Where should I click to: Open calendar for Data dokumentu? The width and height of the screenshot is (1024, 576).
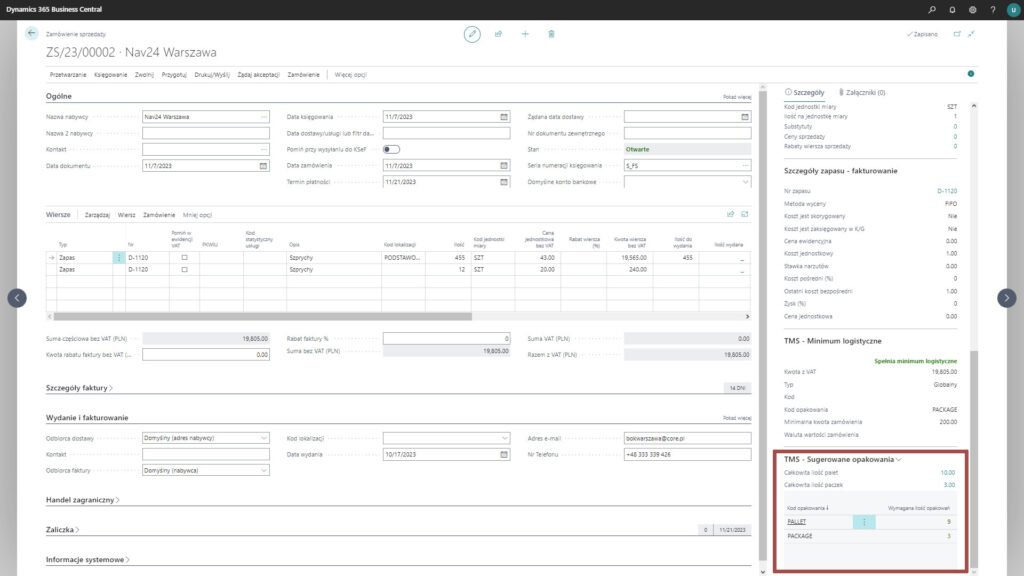pyautogui.click(x=263, y=166)
